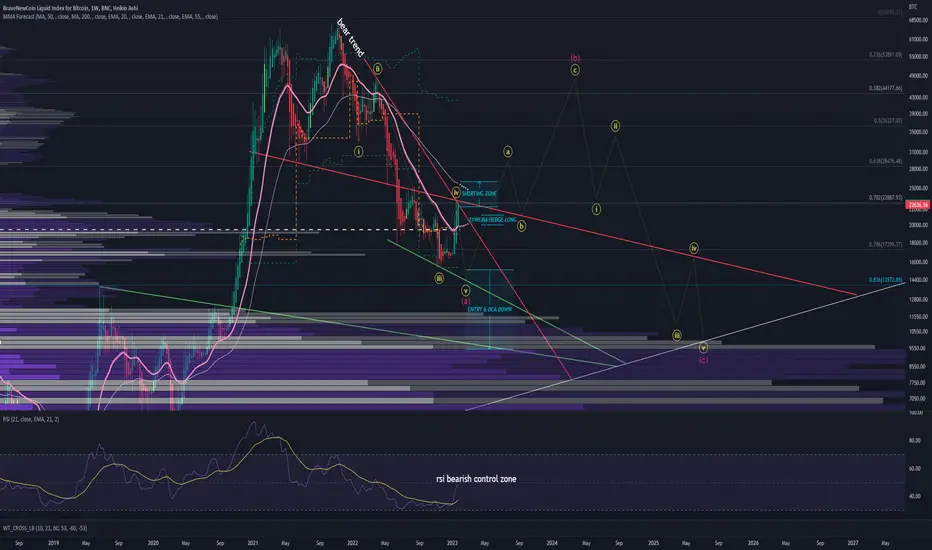Click the 9550.00 price axis label

[x=918, y=348]
